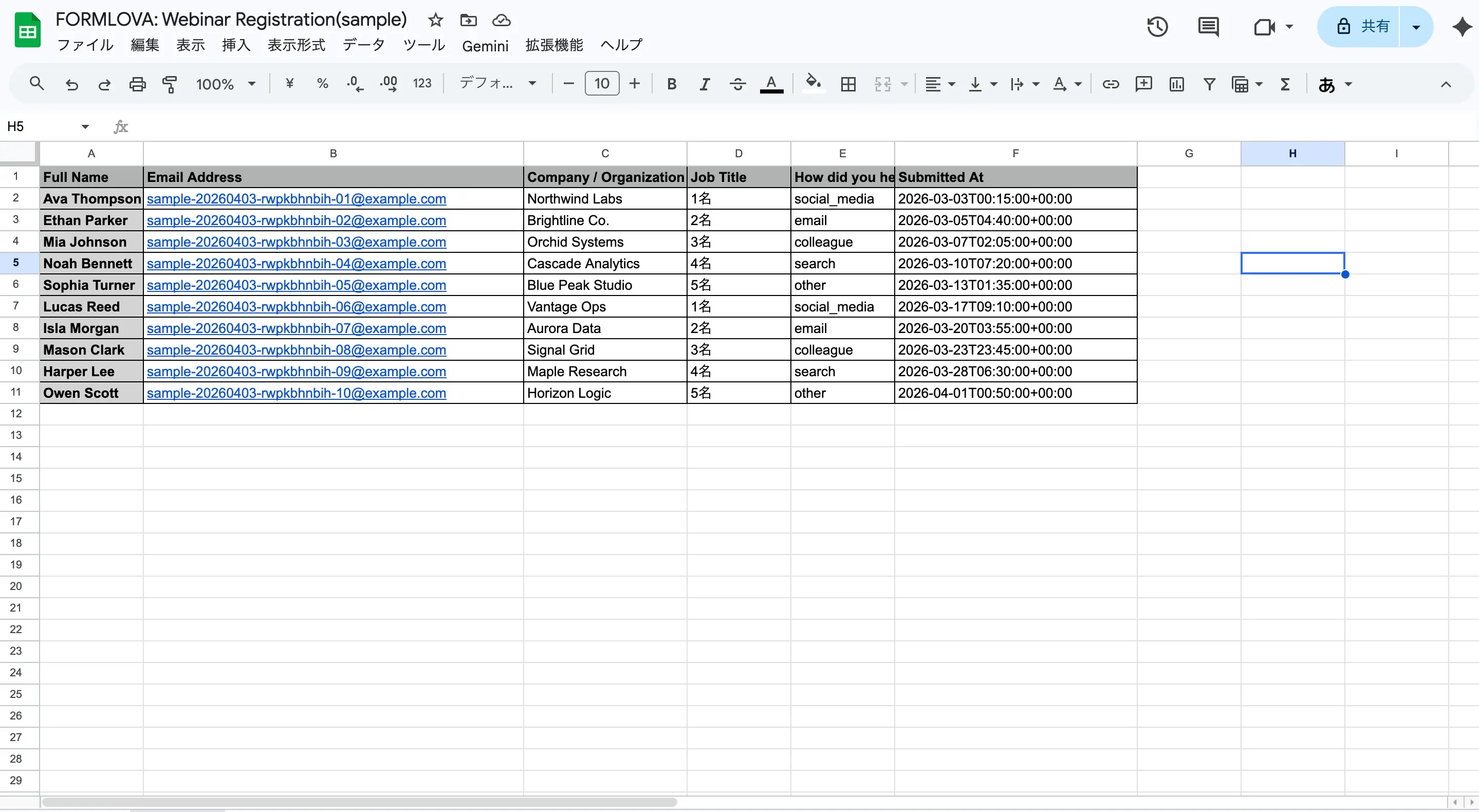This screenshot has width=1479, height=812.
Task: Click the 共有 share button
Action: tap(1362, 26)
